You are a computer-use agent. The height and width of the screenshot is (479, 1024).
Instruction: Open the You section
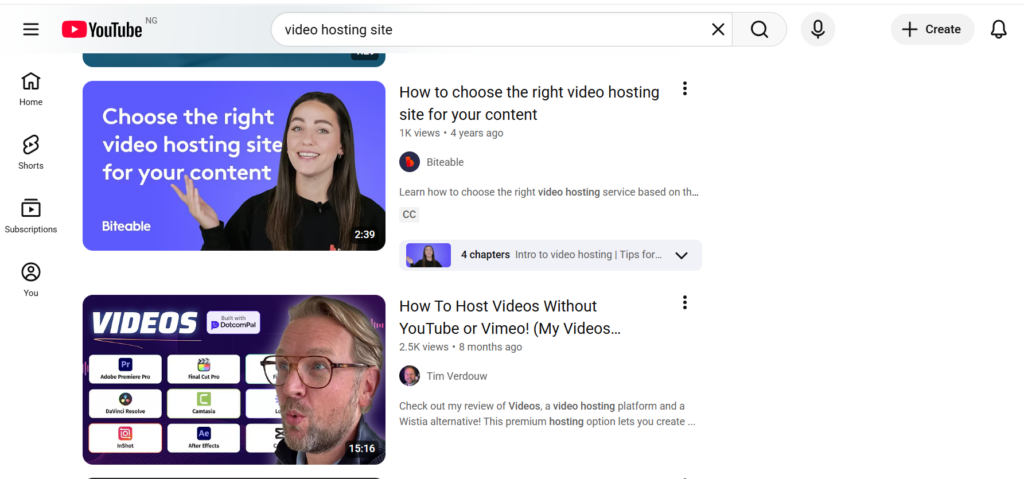(31, 280)
